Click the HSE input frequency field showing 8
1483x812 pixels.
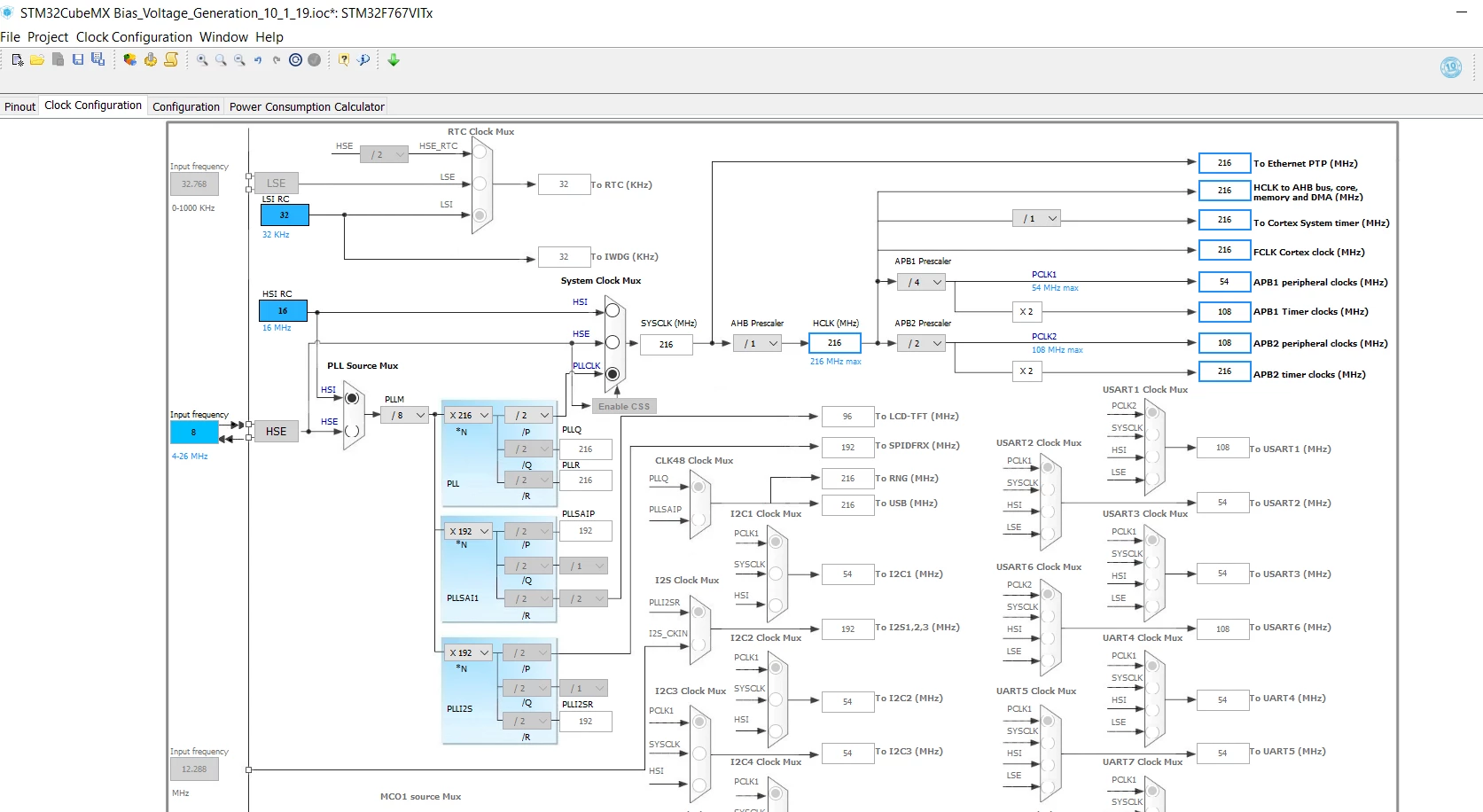tap(194, 432)
